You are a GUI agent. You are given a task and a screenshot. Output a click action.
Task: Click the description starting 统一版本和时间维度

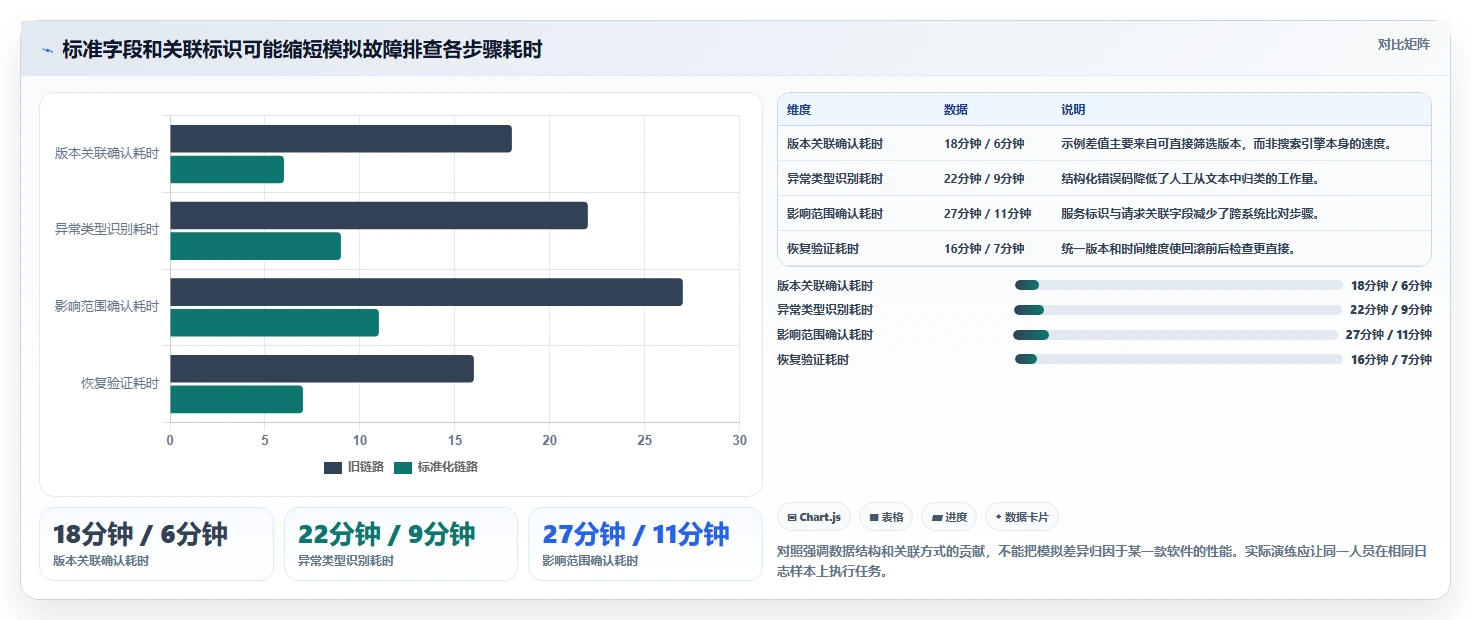(1179, 249)
